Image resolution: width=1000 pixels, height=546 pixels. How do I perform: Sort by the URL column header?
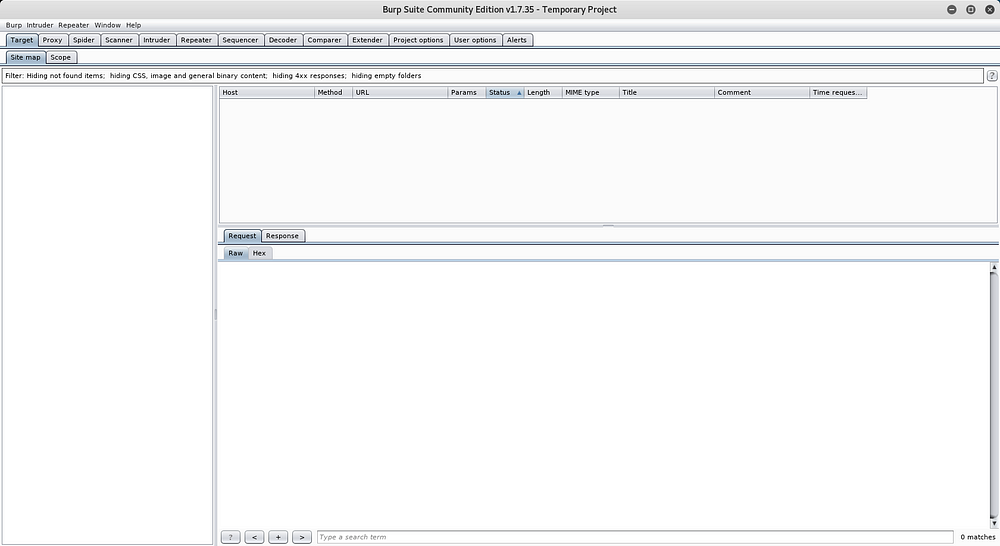[400, 92]
